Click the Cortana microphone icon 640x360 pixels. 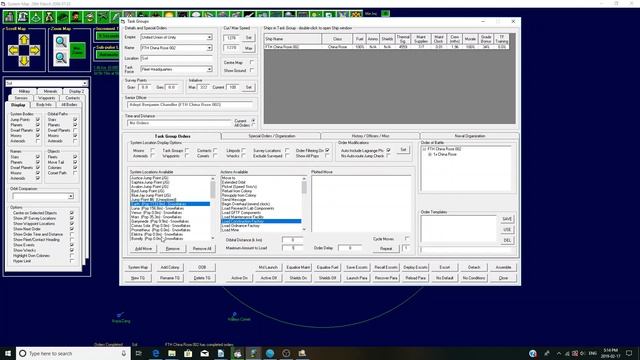124,353
